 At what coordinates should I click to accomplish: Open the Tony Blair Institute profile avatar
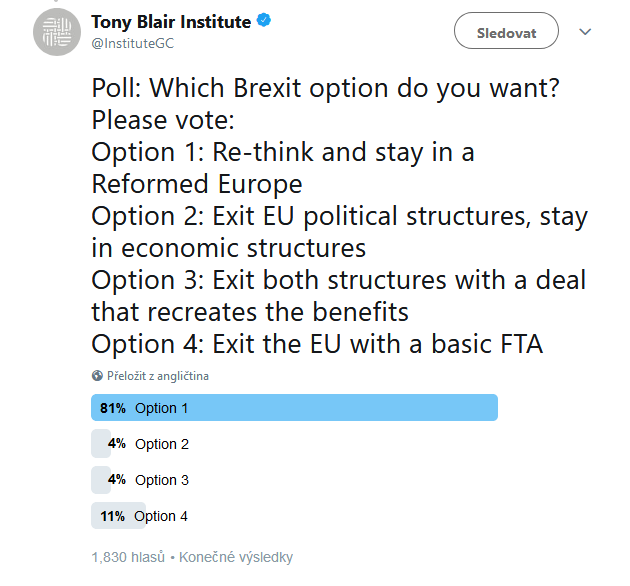coord(57,32)
